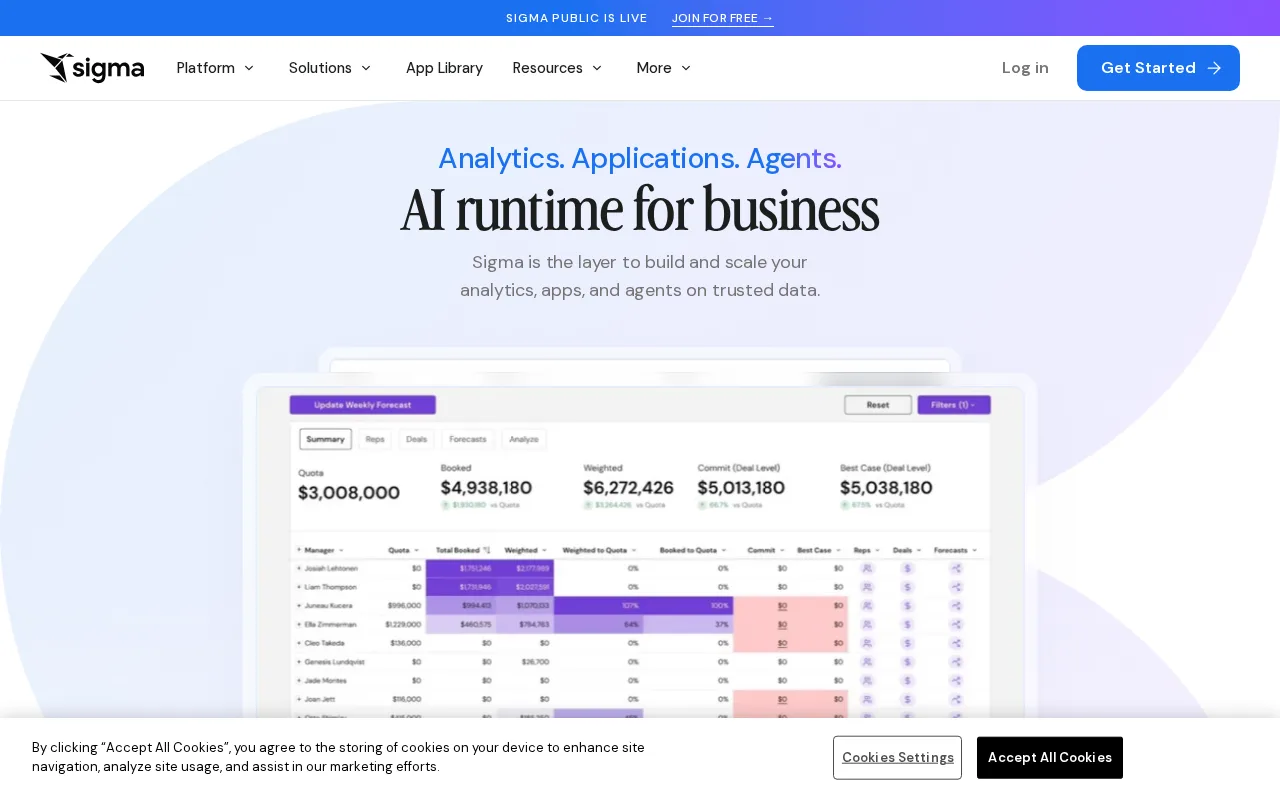Viewport: 1280px width, 800px height.
Task: Click the Deals dollar icon for Joan Jett
Action: (x=907, y=699)
